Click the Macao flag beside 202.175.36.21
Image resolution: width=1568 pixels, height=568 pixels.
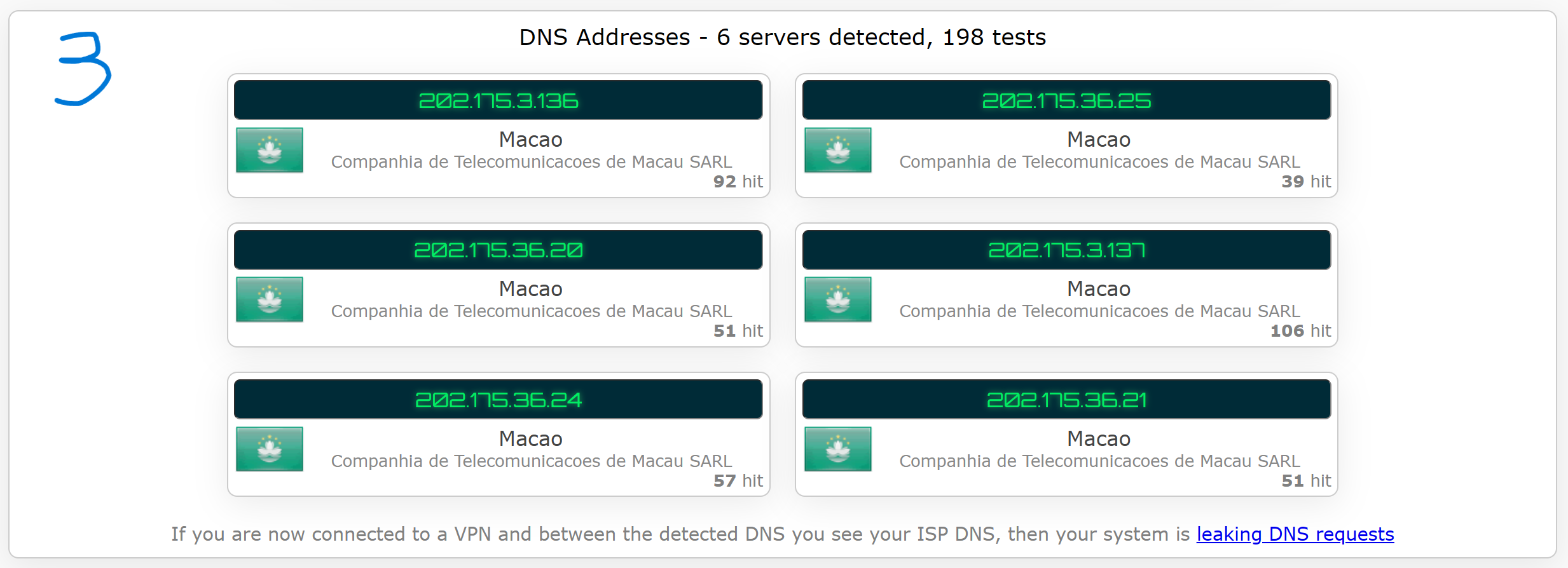click(x=837, y=449)
